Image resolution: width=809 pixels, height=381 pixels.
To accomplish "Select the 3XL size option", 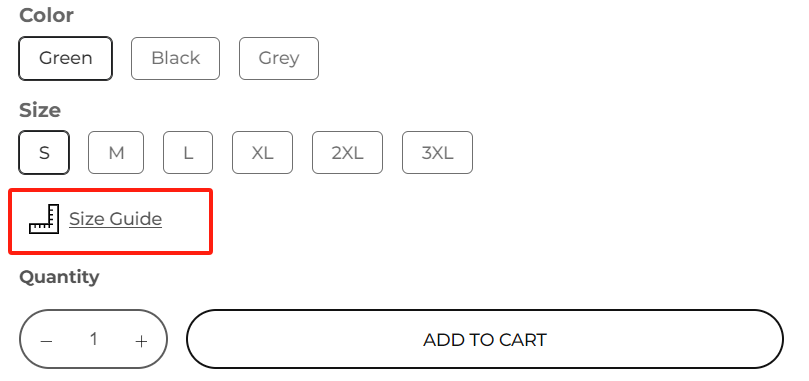I will point(437,153).
